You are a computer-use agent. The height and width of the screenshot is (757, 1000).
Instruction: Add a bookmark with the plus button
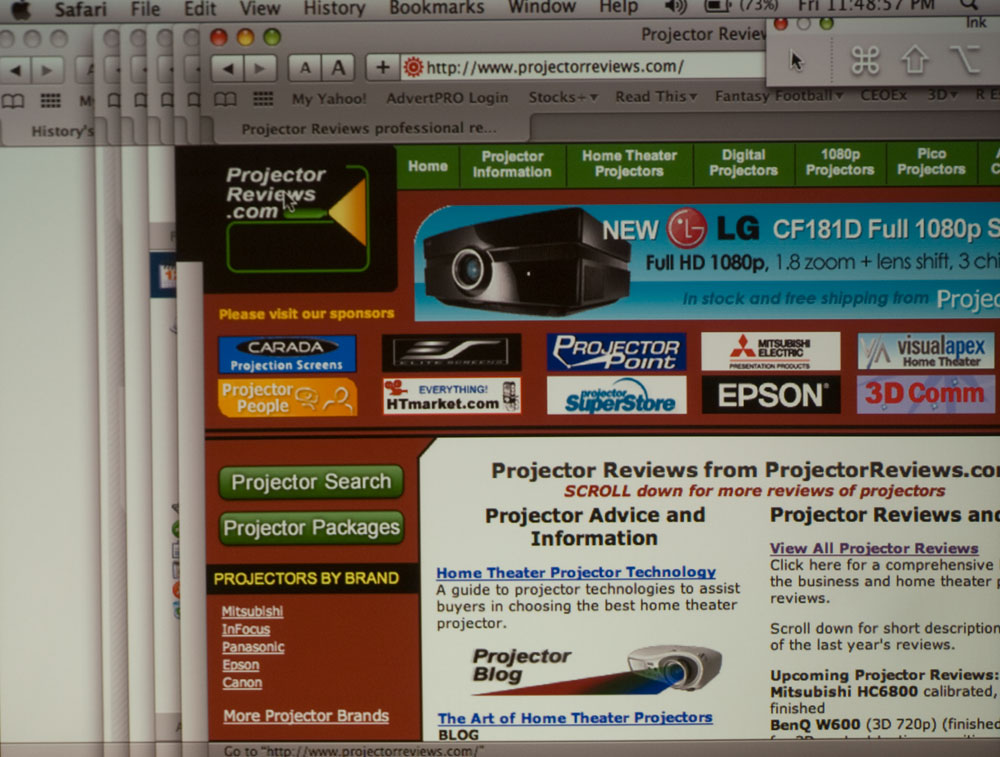pos(383,67)
